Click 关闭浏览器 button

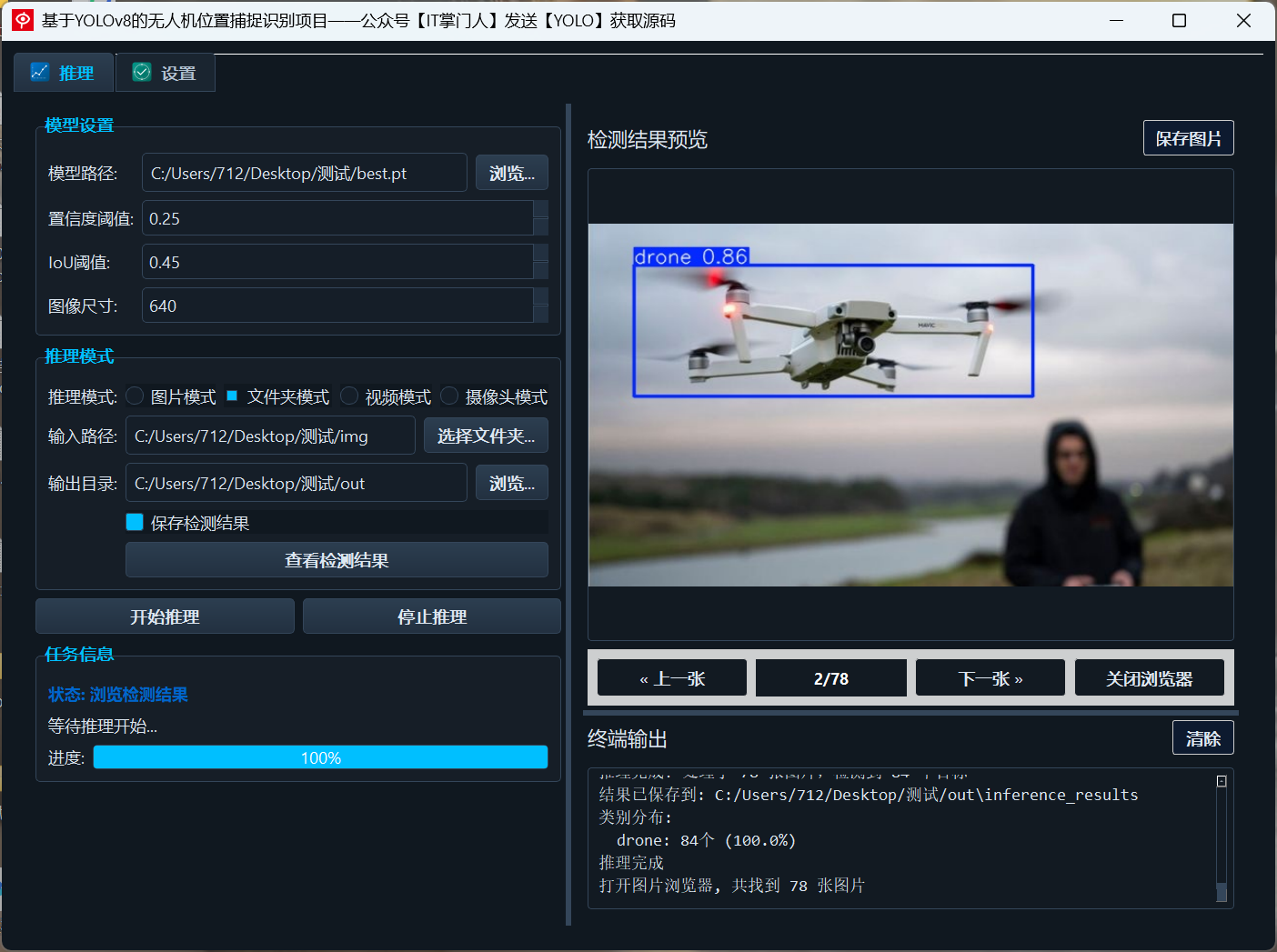click(x=1150, y=678)
